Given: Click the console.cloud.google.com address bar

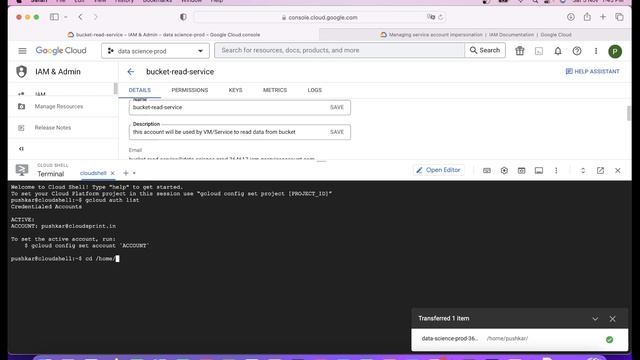Looking at the screenshot, I should point(320,18).
